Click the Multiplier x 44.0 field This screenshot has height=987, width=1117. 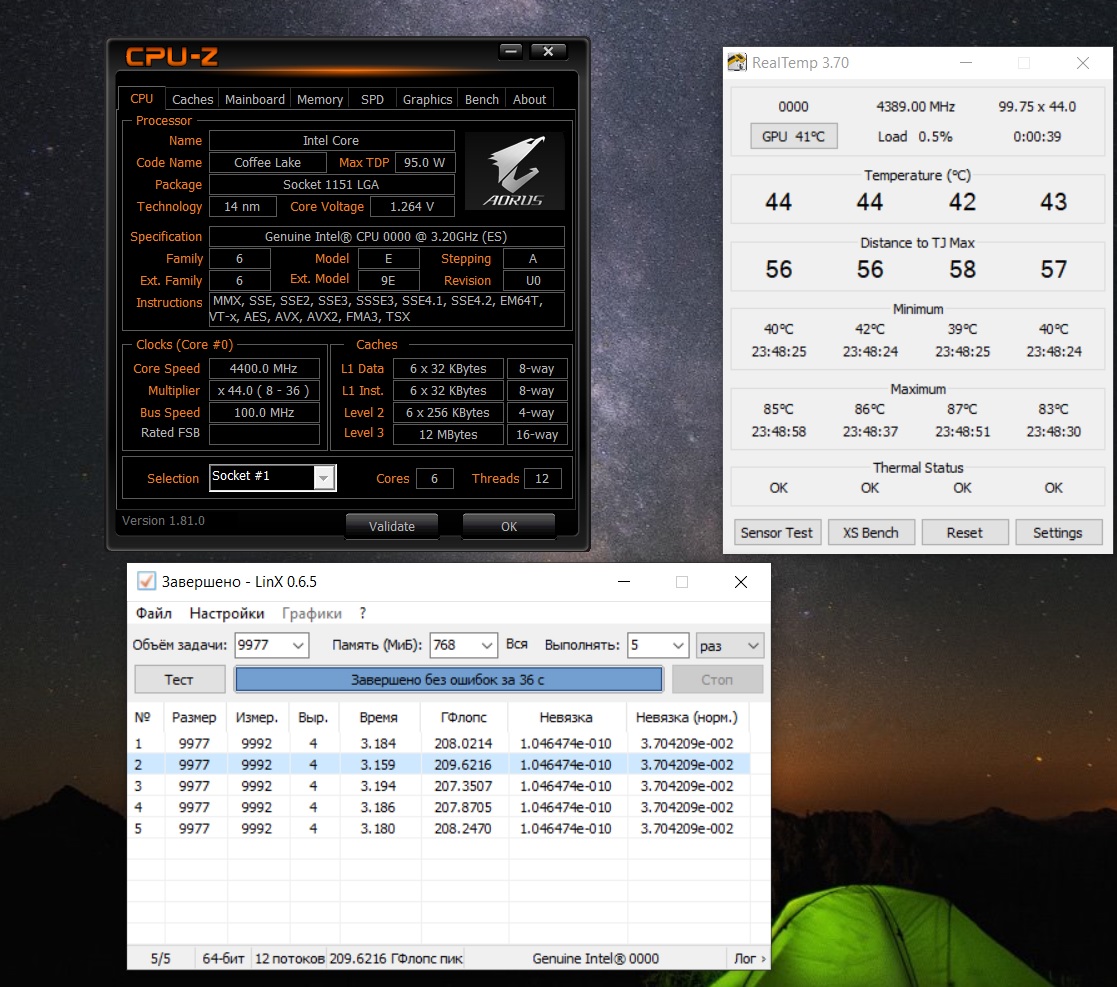tap(264, 390)
